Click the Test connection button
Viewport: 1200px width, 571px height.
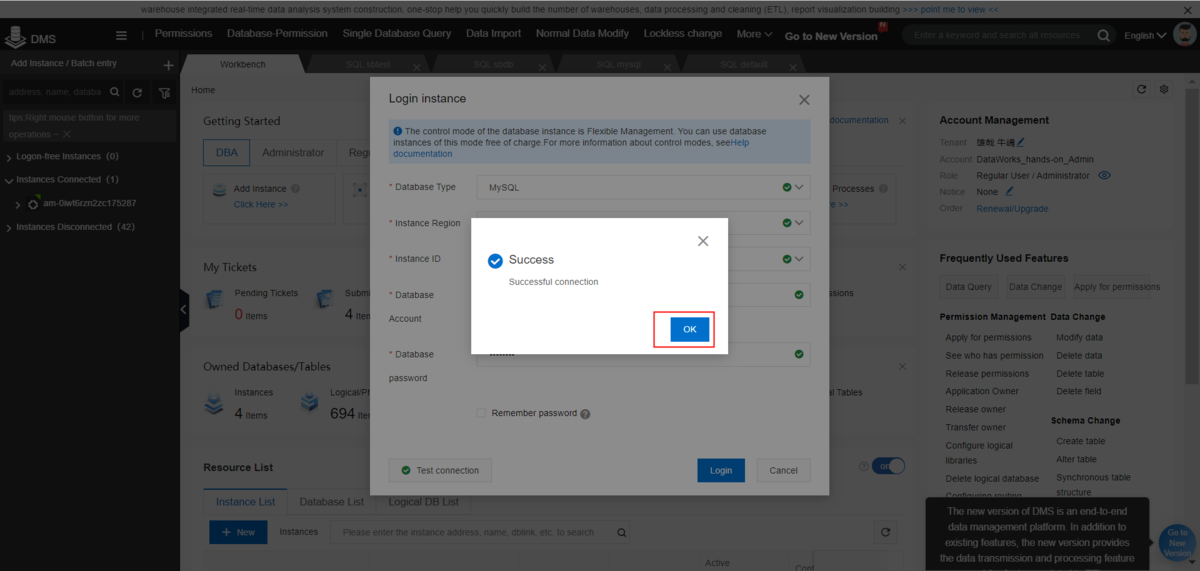[440, 470]
